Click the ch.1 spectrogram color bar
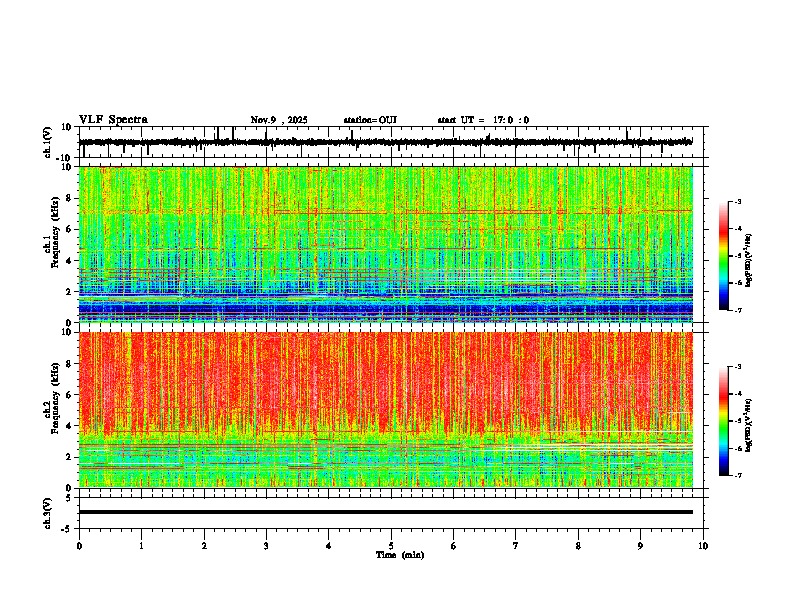The image size is (792, 612). tap(723, 256)
